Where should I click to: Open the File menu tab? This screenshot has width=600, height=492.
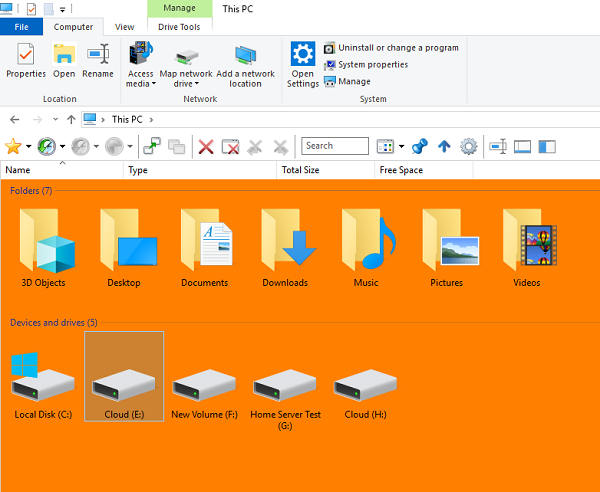point(21,27)
